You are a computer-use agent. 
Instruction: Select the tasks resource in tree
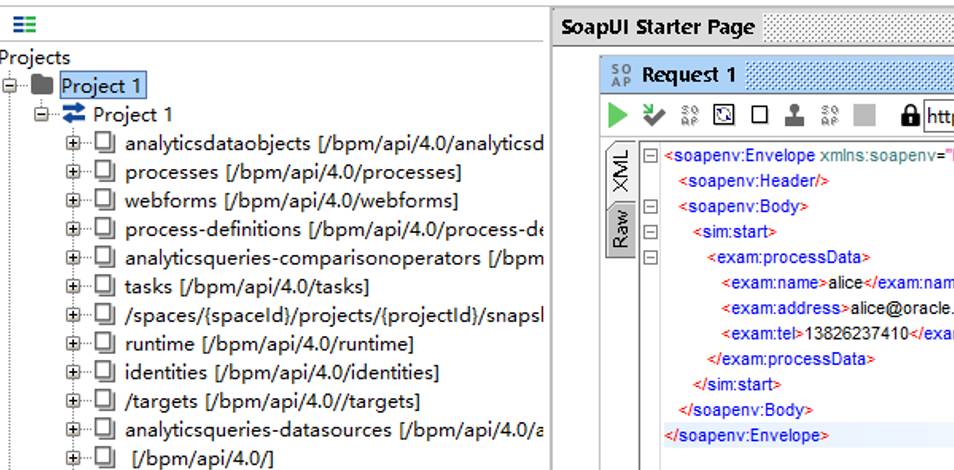coord(246,288)
